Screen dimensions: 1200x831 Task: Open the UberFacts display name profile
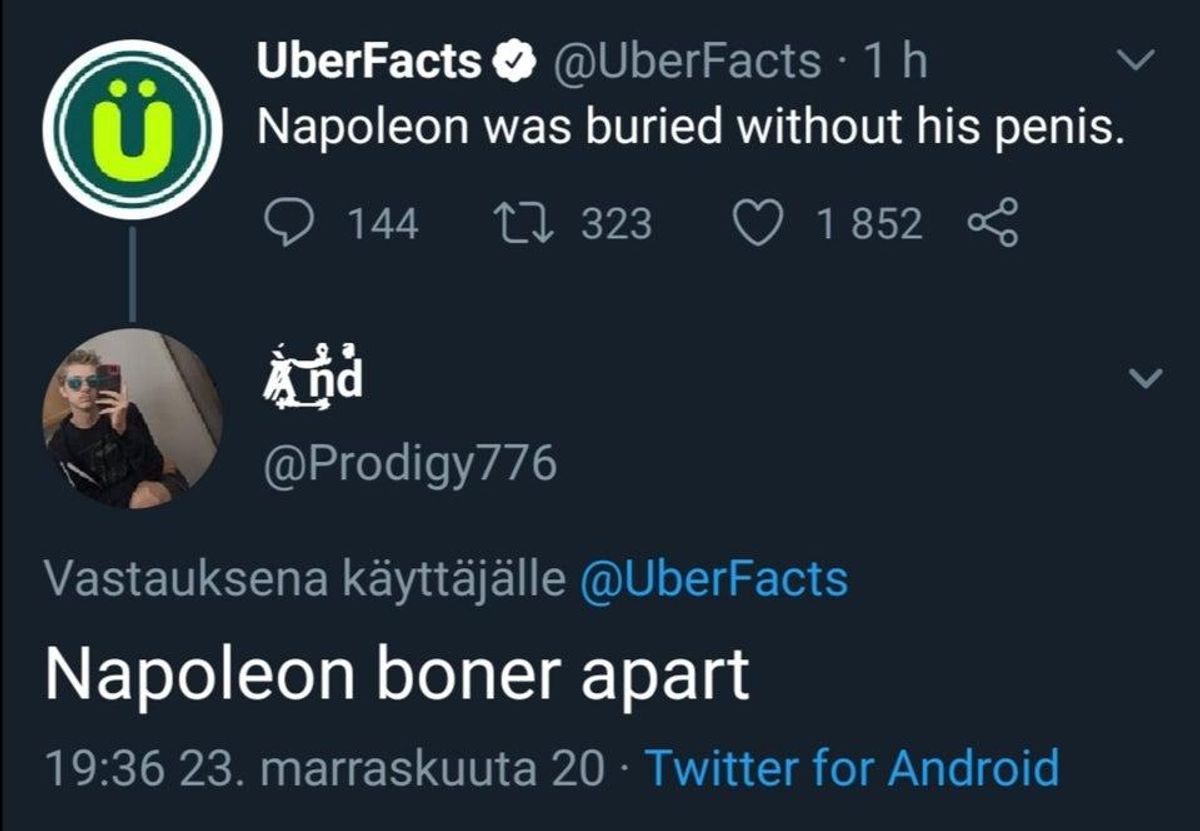pyautogui.click(x=370, y=62)
